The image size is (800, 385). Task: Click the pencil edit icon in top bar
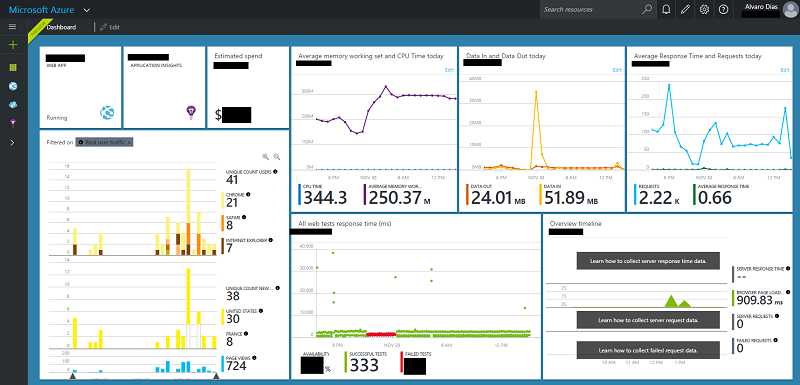tap(685, 9)
